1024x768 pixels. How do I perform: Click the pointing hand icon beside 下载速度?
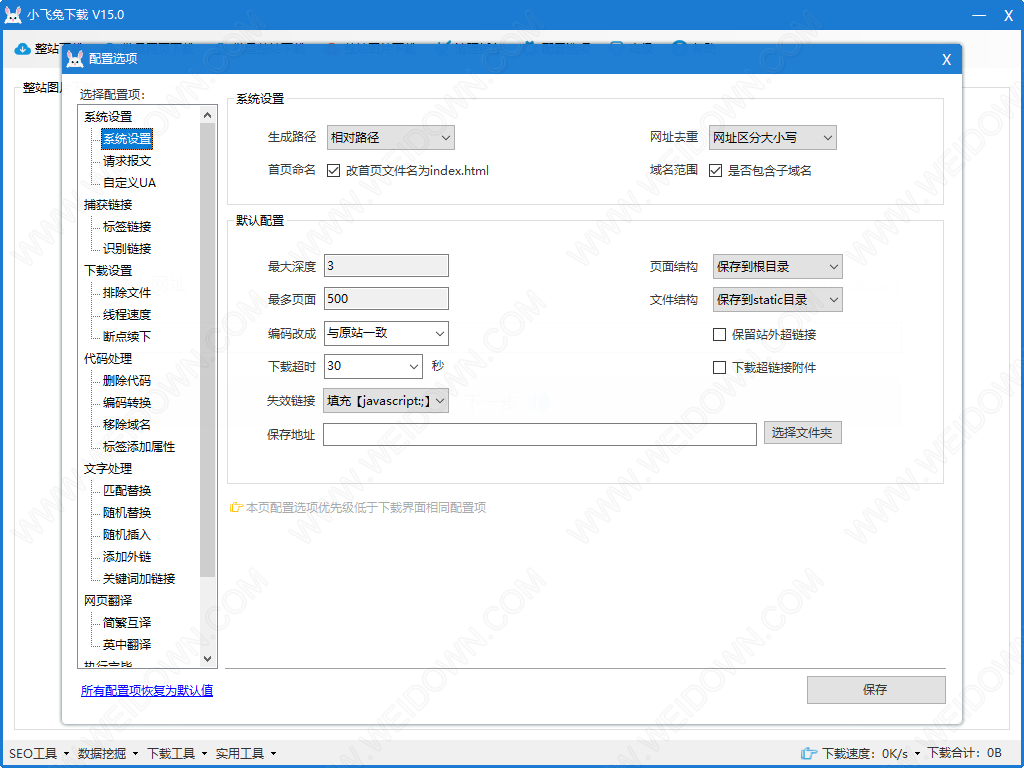click(808, 754)
